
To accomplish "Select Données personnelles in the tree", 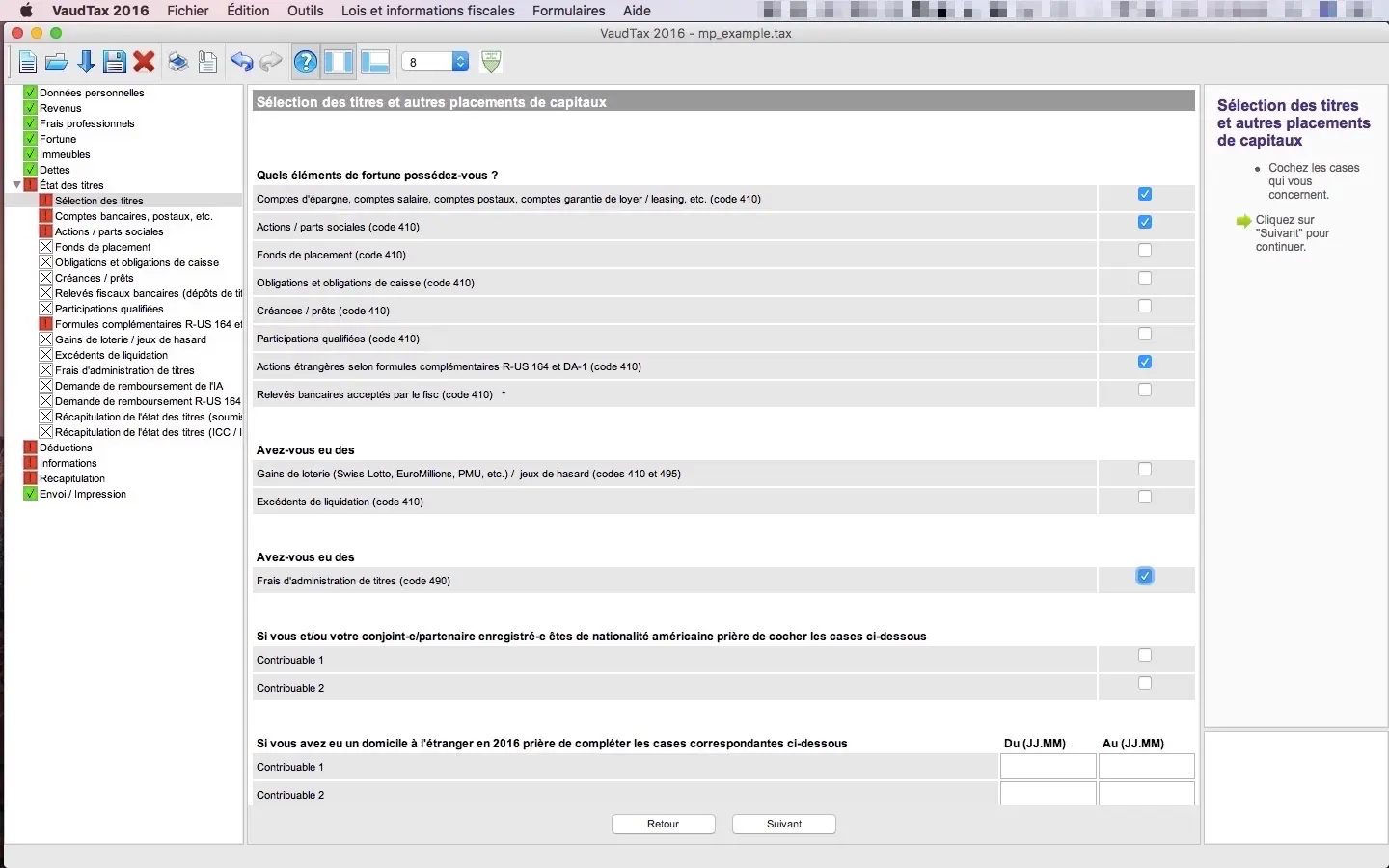I will click(x=92, y=93).
